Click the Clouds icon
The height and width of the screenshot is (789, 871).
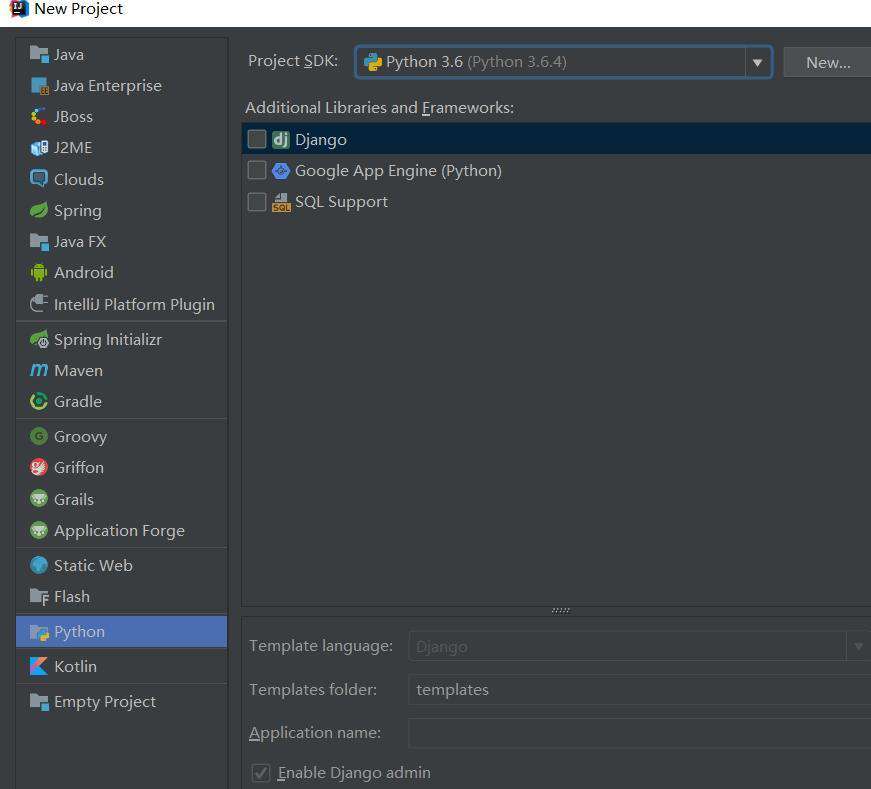pyautogui.click(x=39, y=179)
